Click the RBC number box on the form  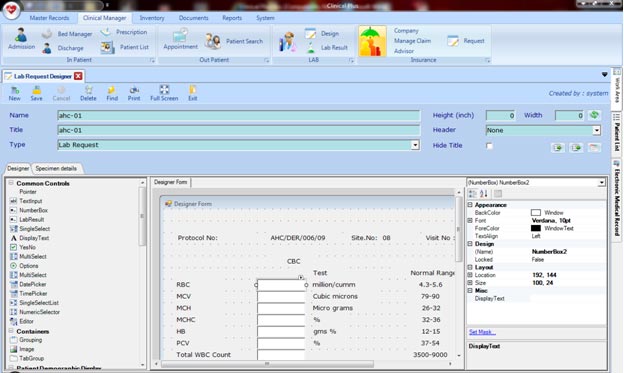pyautogui.click(x=281, y=285)
